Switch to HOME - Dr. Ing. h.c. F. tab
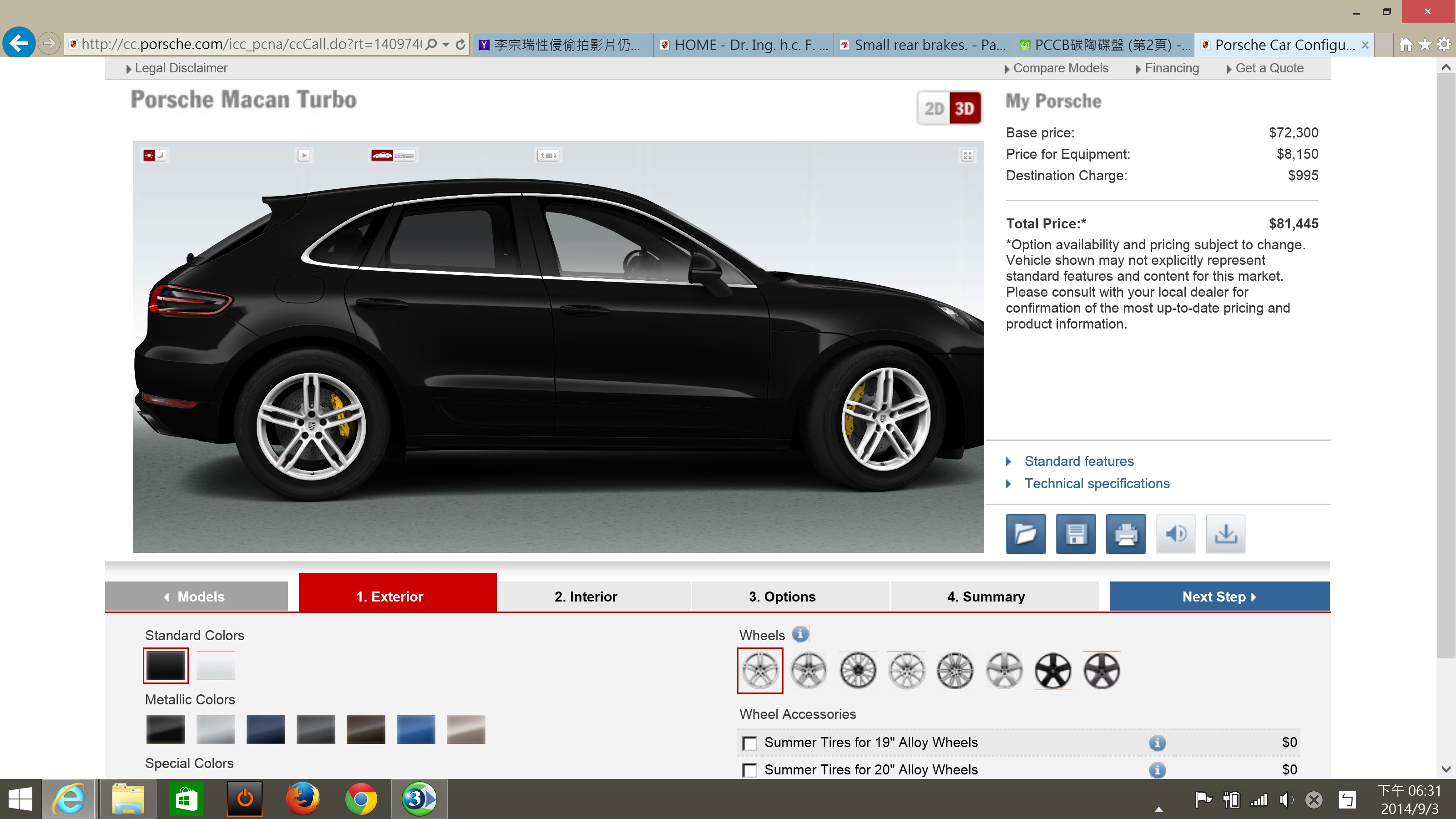Viewport: 1456px width, 819px height. click(x=744, y=45)
